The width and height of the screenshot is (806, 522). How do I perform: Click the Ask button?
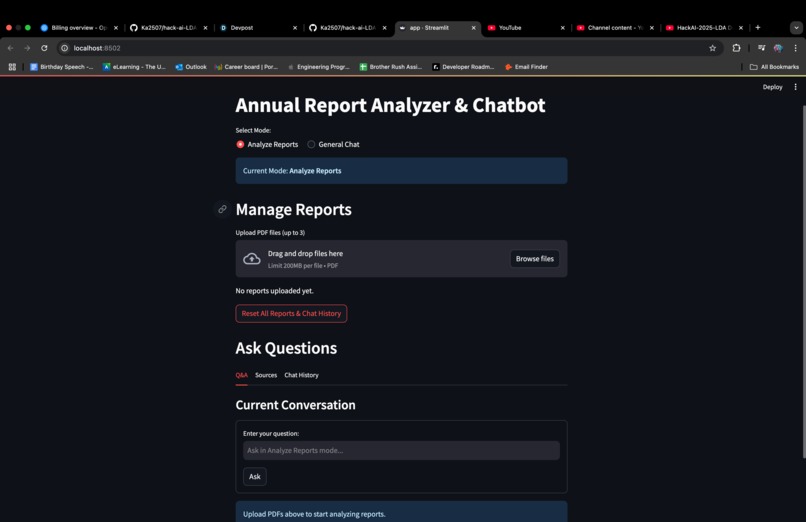click(x=254, y=476)
